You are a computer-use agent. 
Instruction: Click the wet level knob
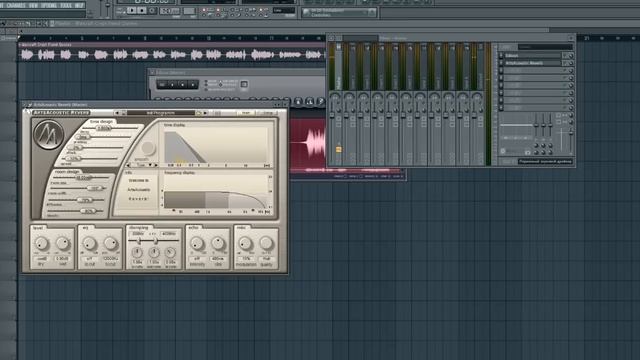(62, 244)
